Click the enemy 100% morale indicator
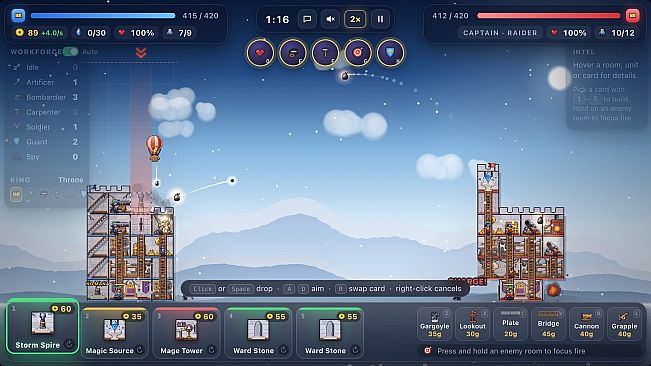The width and height of the screenshot is (651, 366). click(x=568, y=33)
